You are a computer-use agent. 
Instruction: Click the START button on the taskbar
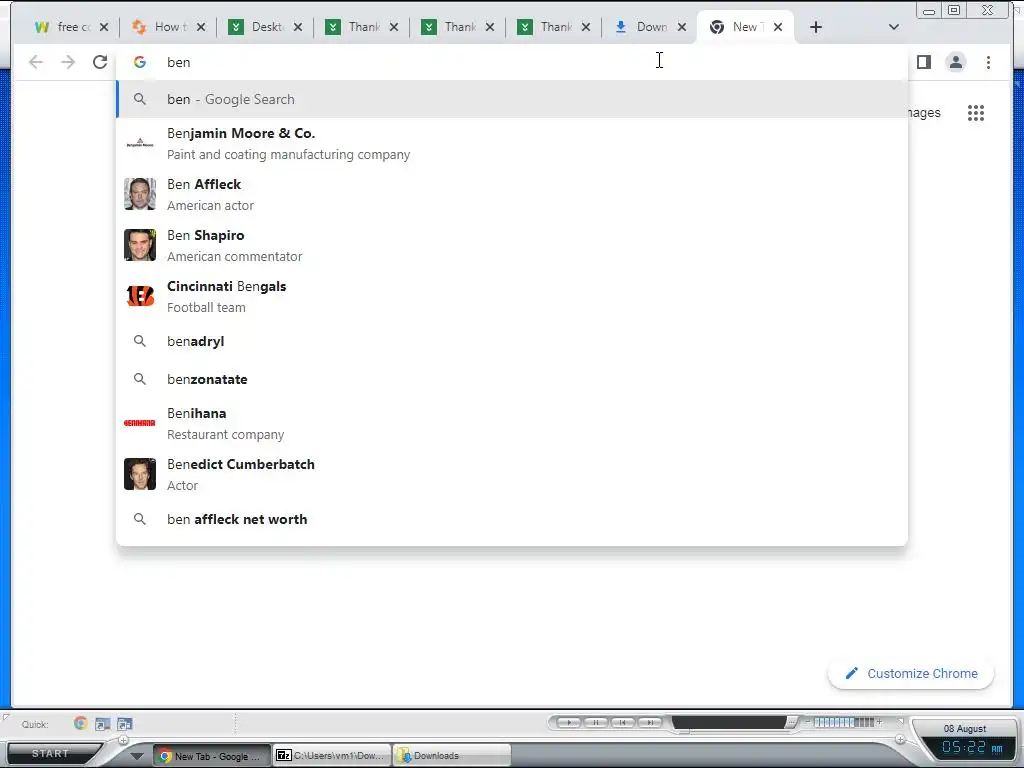click(51, 754)
